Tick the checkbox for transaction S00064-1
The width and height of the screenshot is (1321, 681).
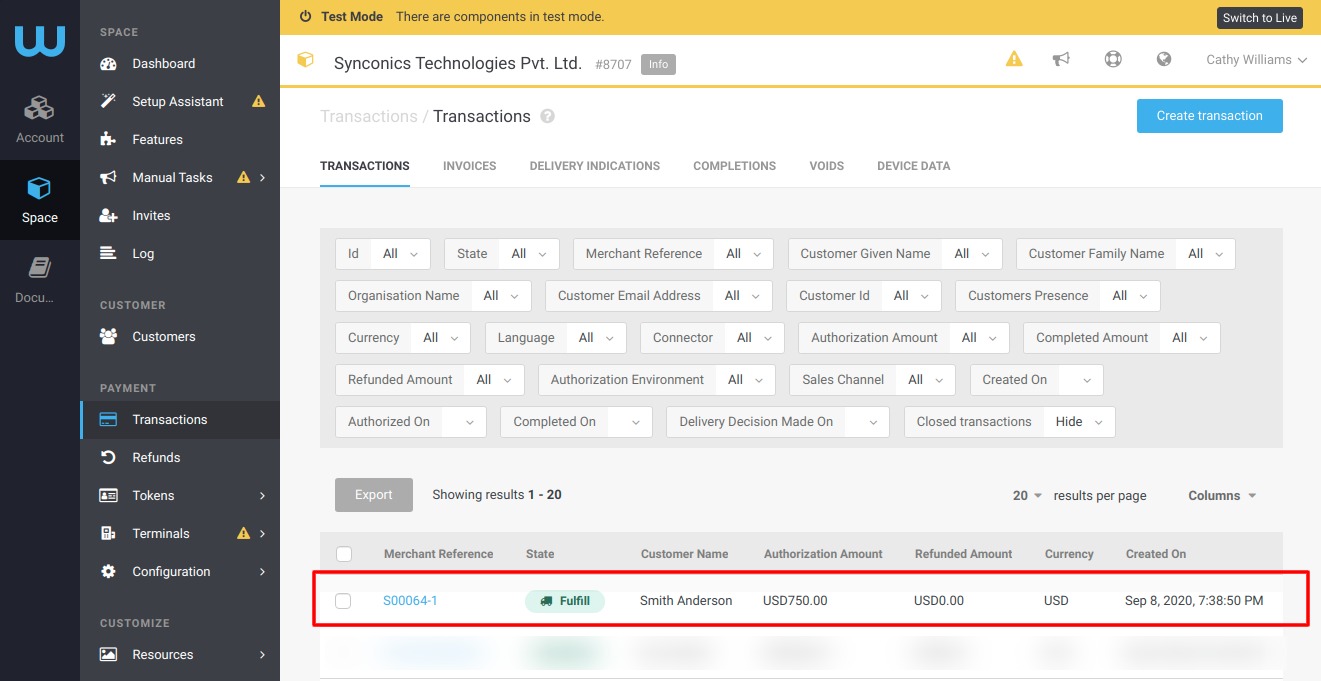pyautogui.click(x=343, y=601)
